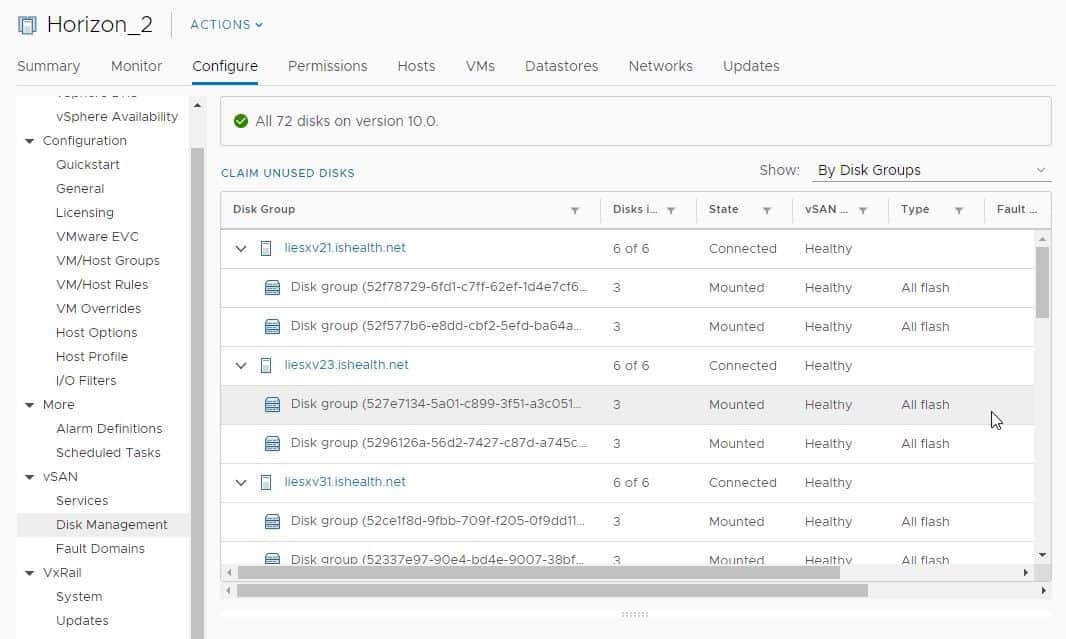Switch to the Datastores tab
The height and width of the screenshot is (639, 1066).
coord(561,66)
